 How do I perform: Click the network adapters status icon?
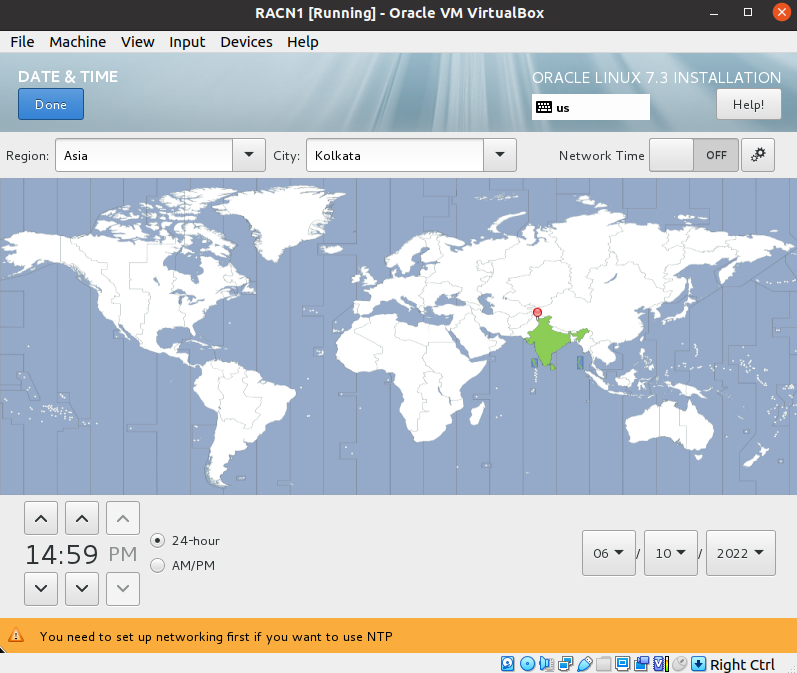pyautogui.click(x=565, y=664)
